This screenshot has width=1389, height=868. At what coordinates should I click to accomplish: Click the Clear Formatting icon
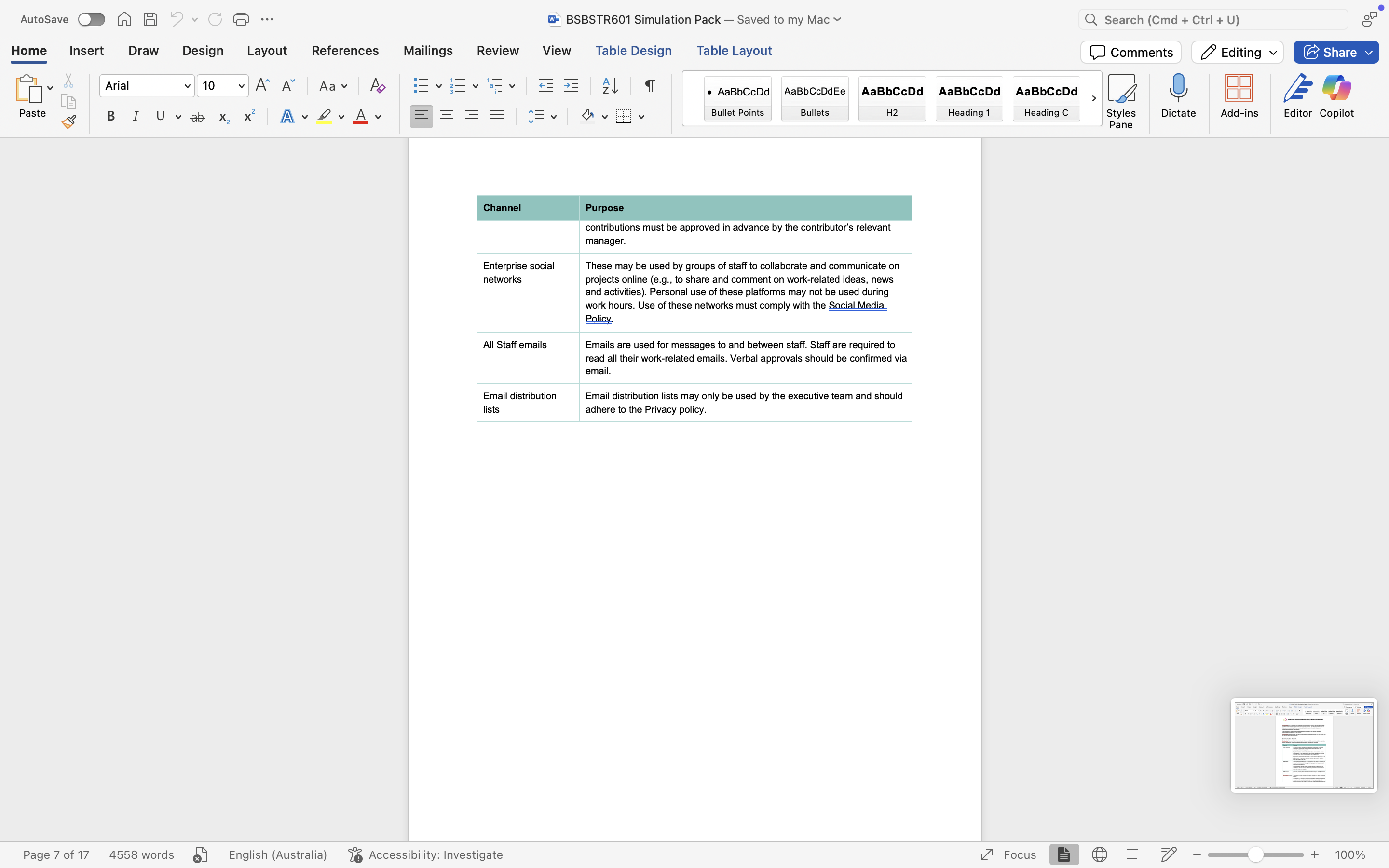coord(377,86)
